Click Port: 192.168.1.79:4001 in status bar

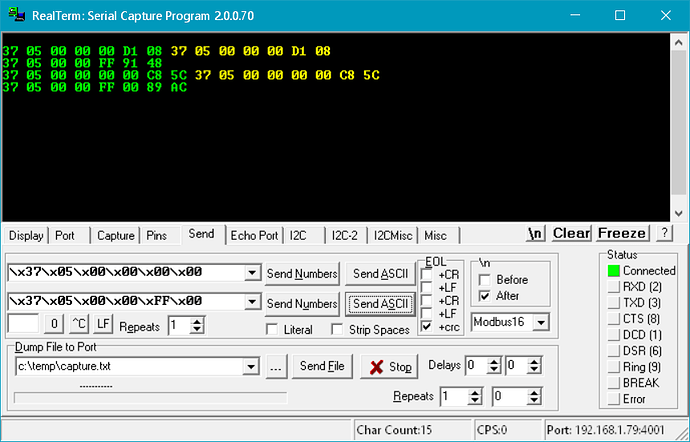[606, 430]
